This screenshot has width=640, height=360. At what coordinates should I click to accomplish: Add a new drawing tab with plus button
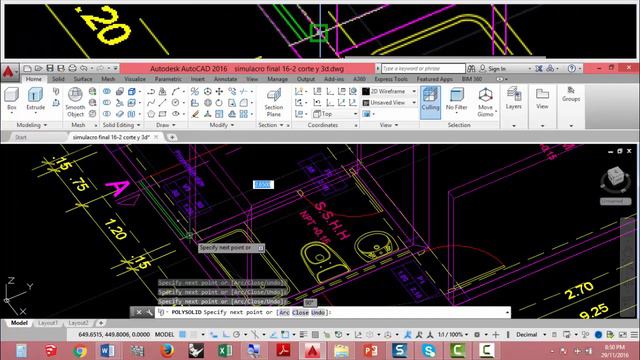click(172, 137)
